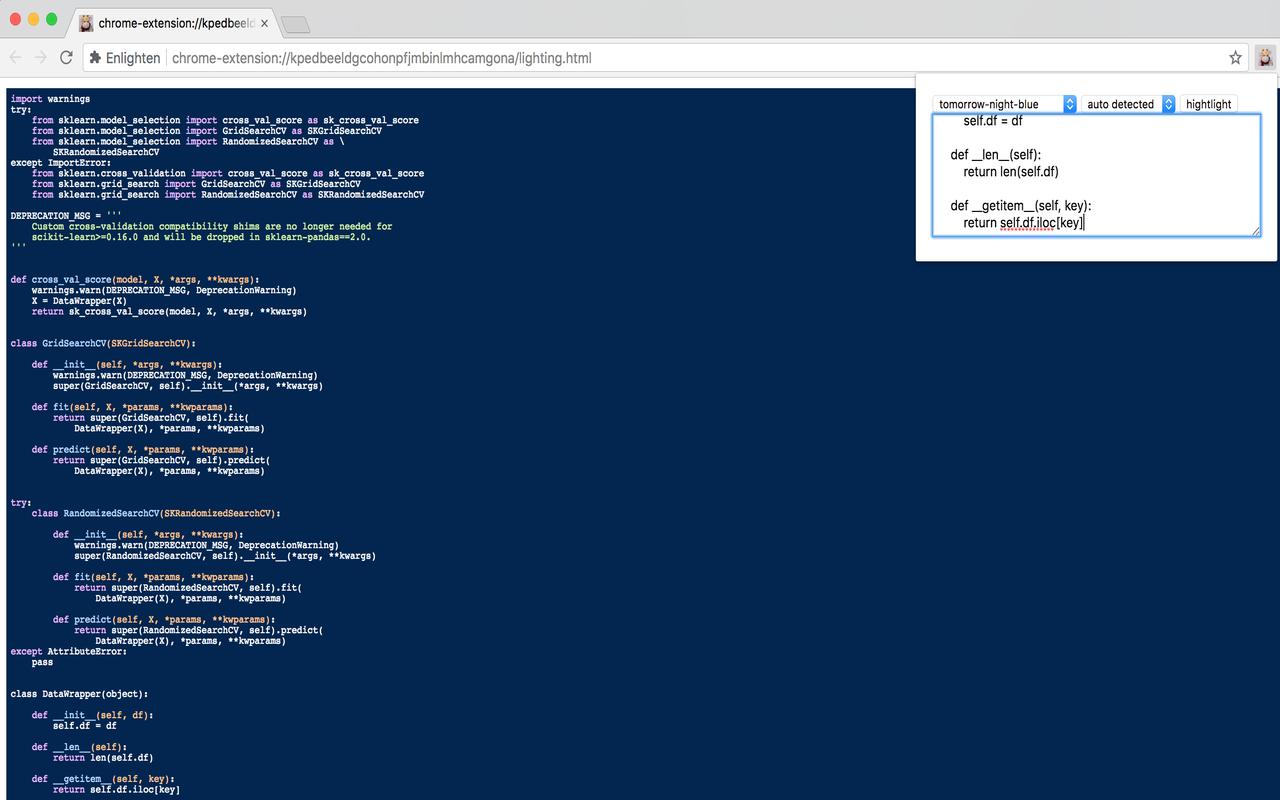Grab the textarea resize handle
Image resolution: width=1280 pixels, height=800 pixels.
click(x=1255, y=231)
